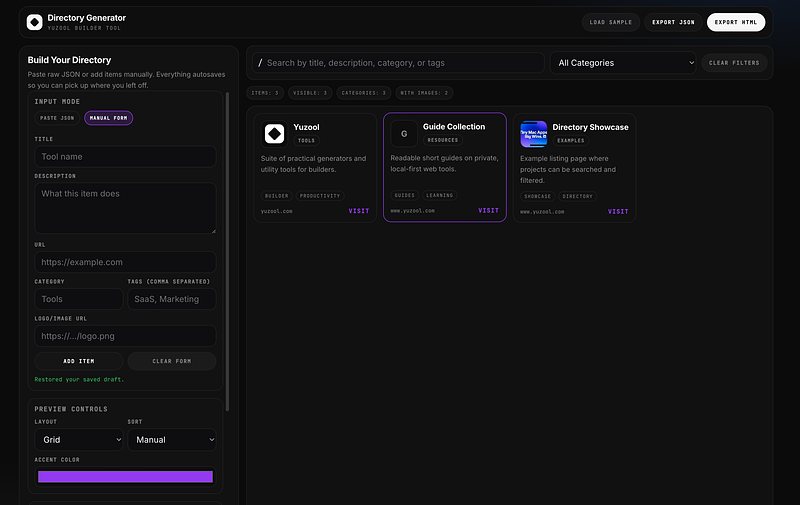Image resolution: width=800 pixels, height=505 pixels.
Task: Visit link on the Yuzool card
Action: pyautogui.click(x=359, y=211)
